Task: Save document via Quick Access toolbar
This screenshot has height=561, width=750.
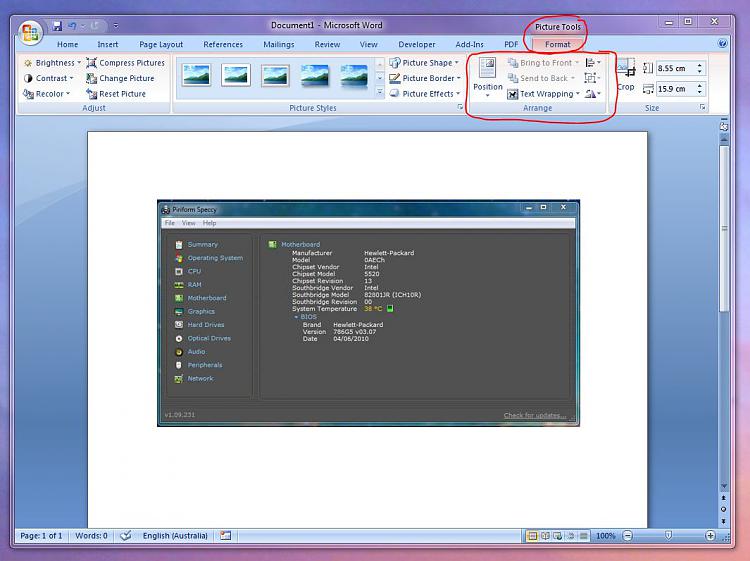Action: coord(57,26)
